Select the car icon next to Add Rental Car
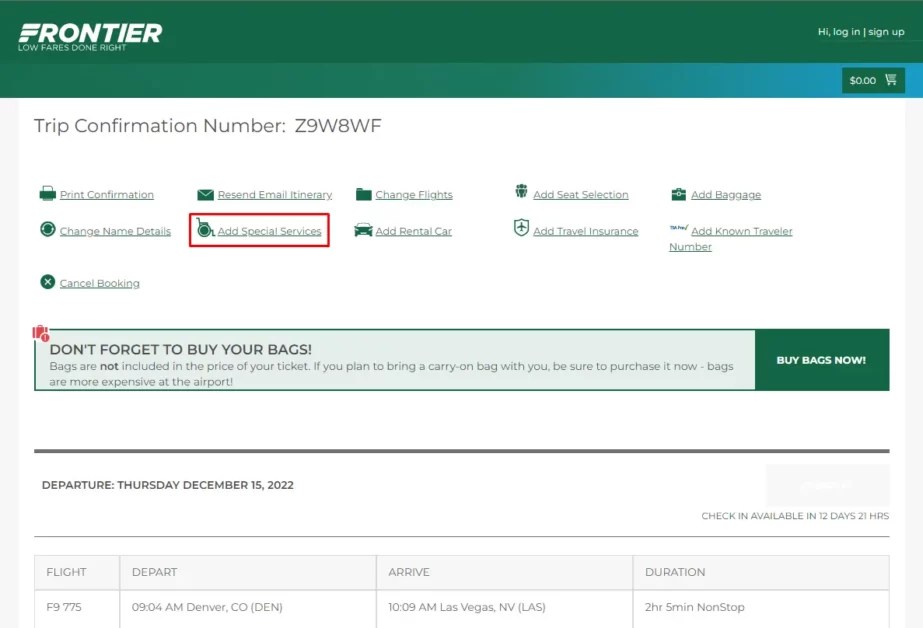The height and width of the screenshot is (628, 923). coord(362,230)
